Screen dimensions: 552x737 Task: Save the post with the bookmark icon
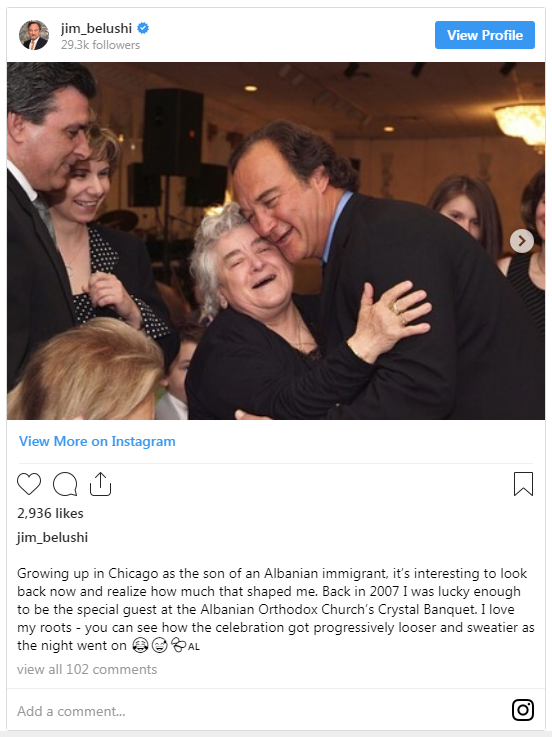coord(523,484)
